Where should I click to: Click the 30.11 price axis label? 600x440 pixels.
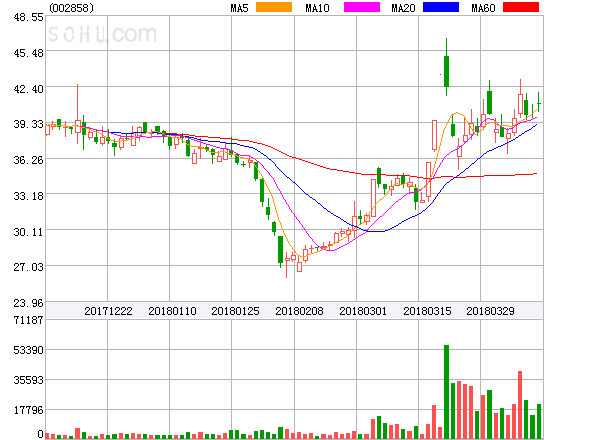pos(28,232)
